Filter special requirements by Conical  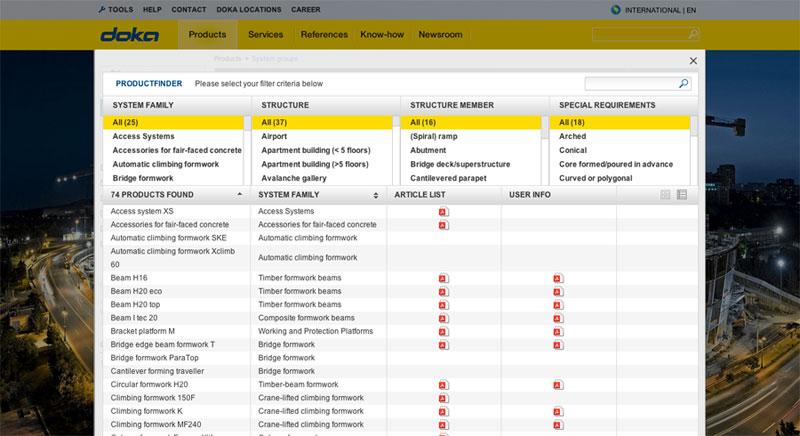click(x=573, y=150)
